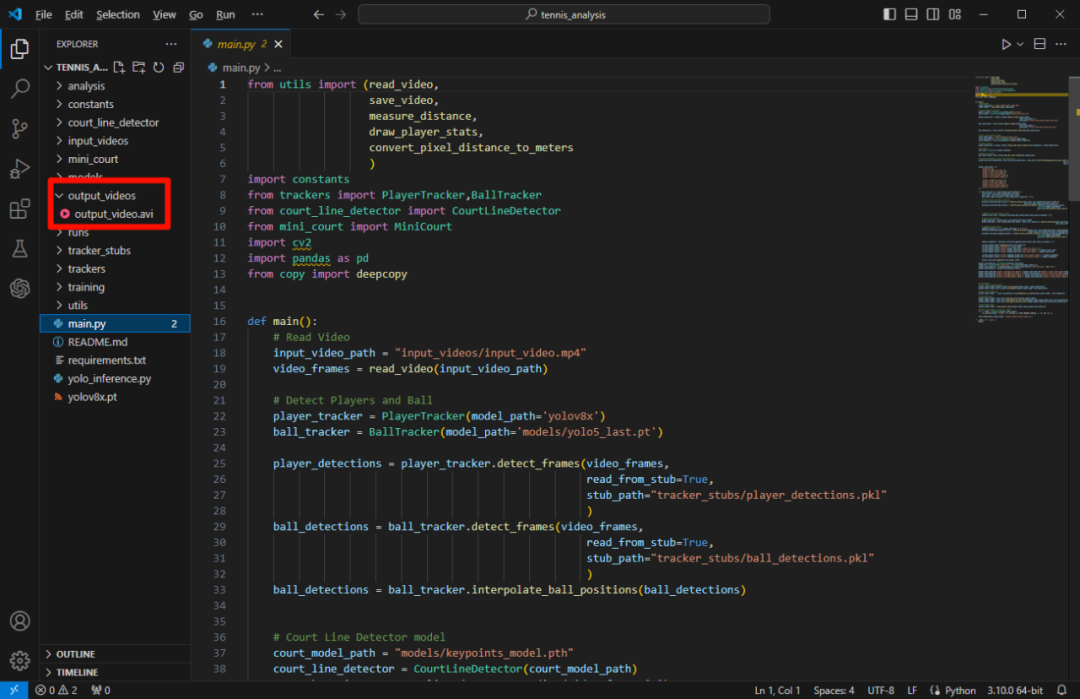Open the Explorer view in activity bar
Screen dimensions: 1080x699
20,49
